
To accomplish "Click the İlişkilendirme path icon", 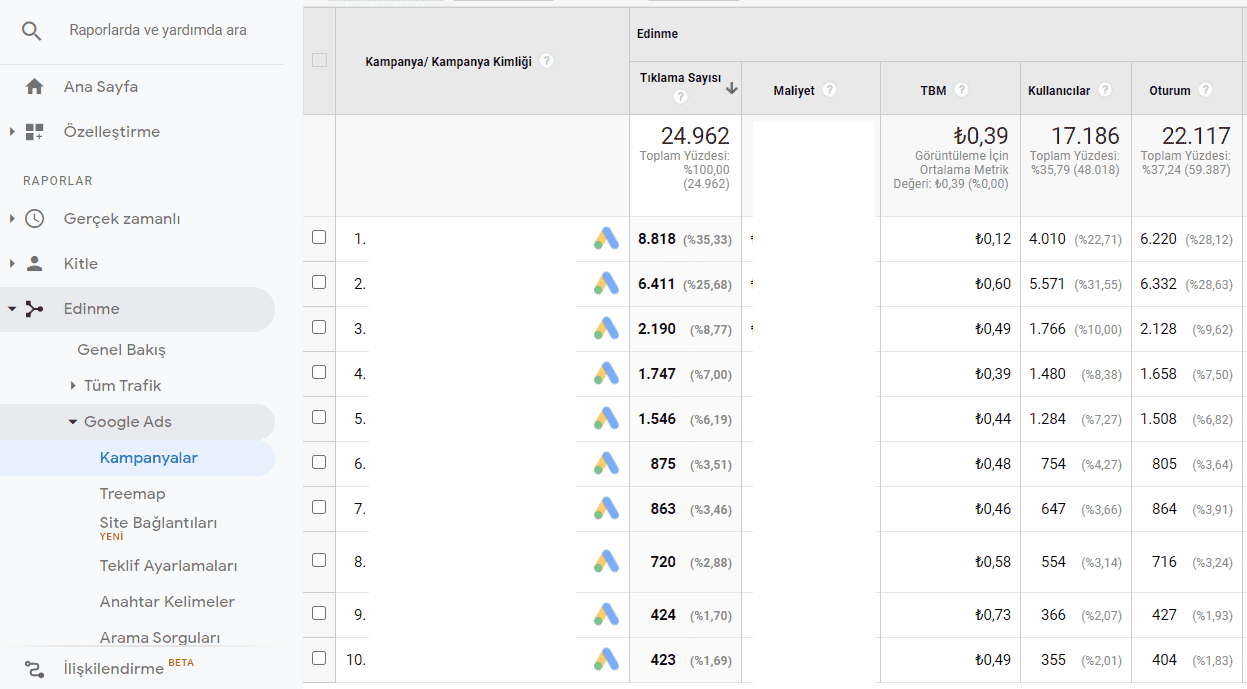I will 35,669.
